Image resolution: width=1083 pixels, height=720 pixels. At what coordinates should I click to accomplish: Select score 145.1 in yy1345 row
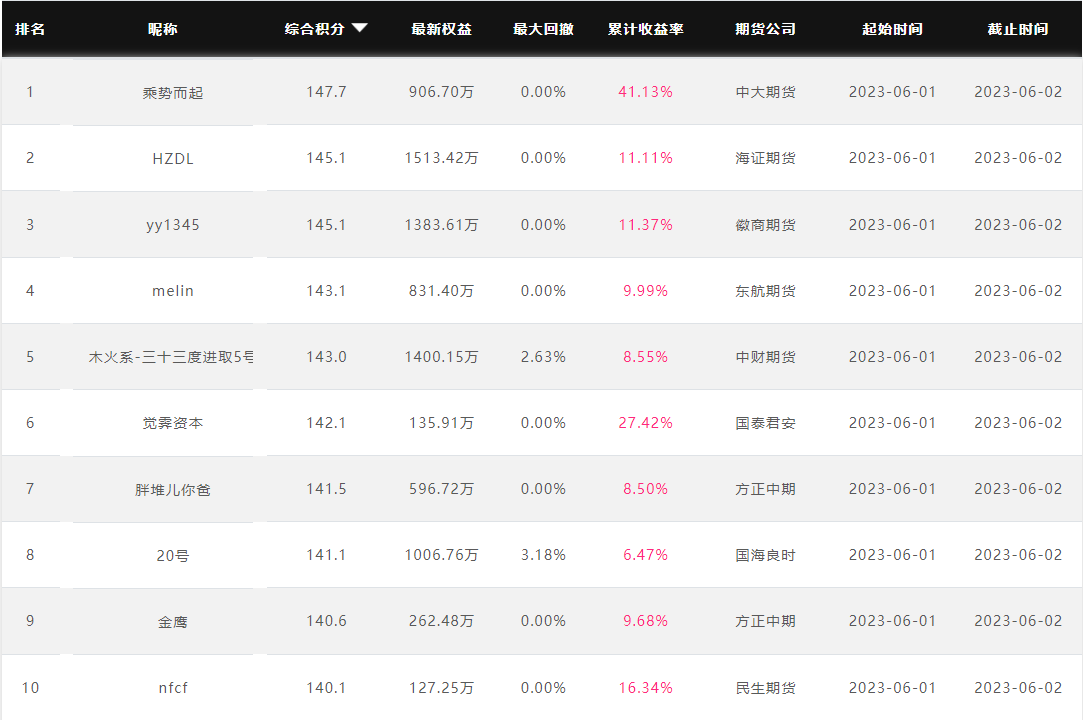326,225
